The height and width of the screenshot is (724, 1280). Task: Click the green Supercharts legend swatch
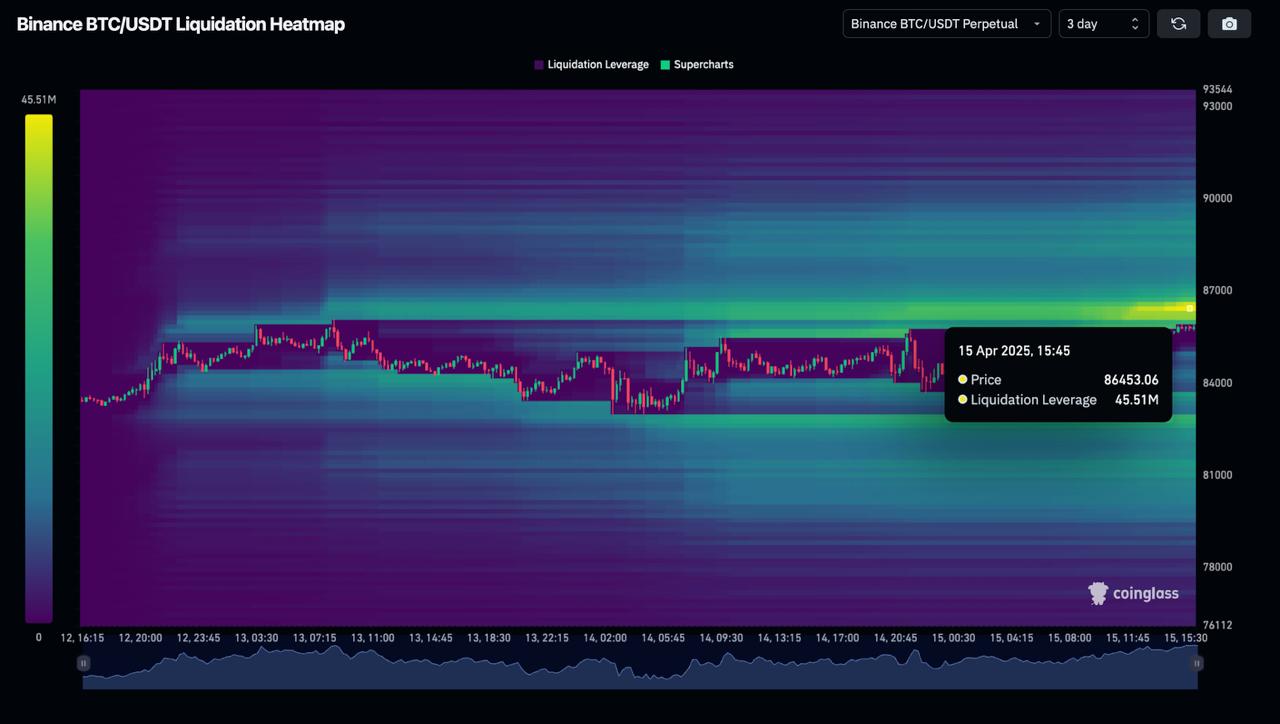coord(665,64)
